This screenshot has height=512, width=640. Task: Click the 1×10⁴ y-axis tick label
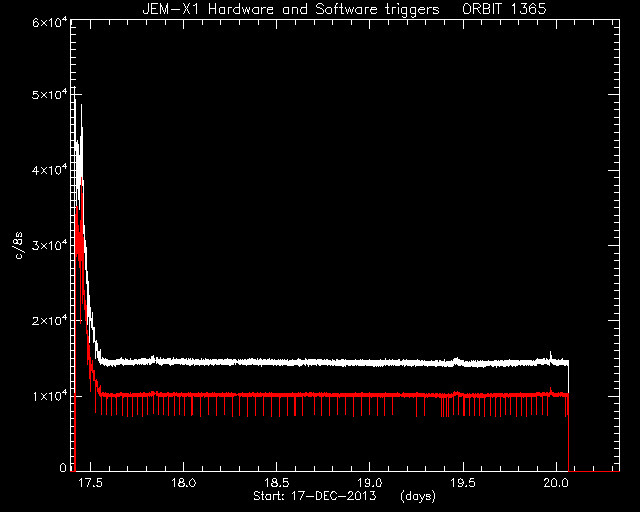(50, 396)
